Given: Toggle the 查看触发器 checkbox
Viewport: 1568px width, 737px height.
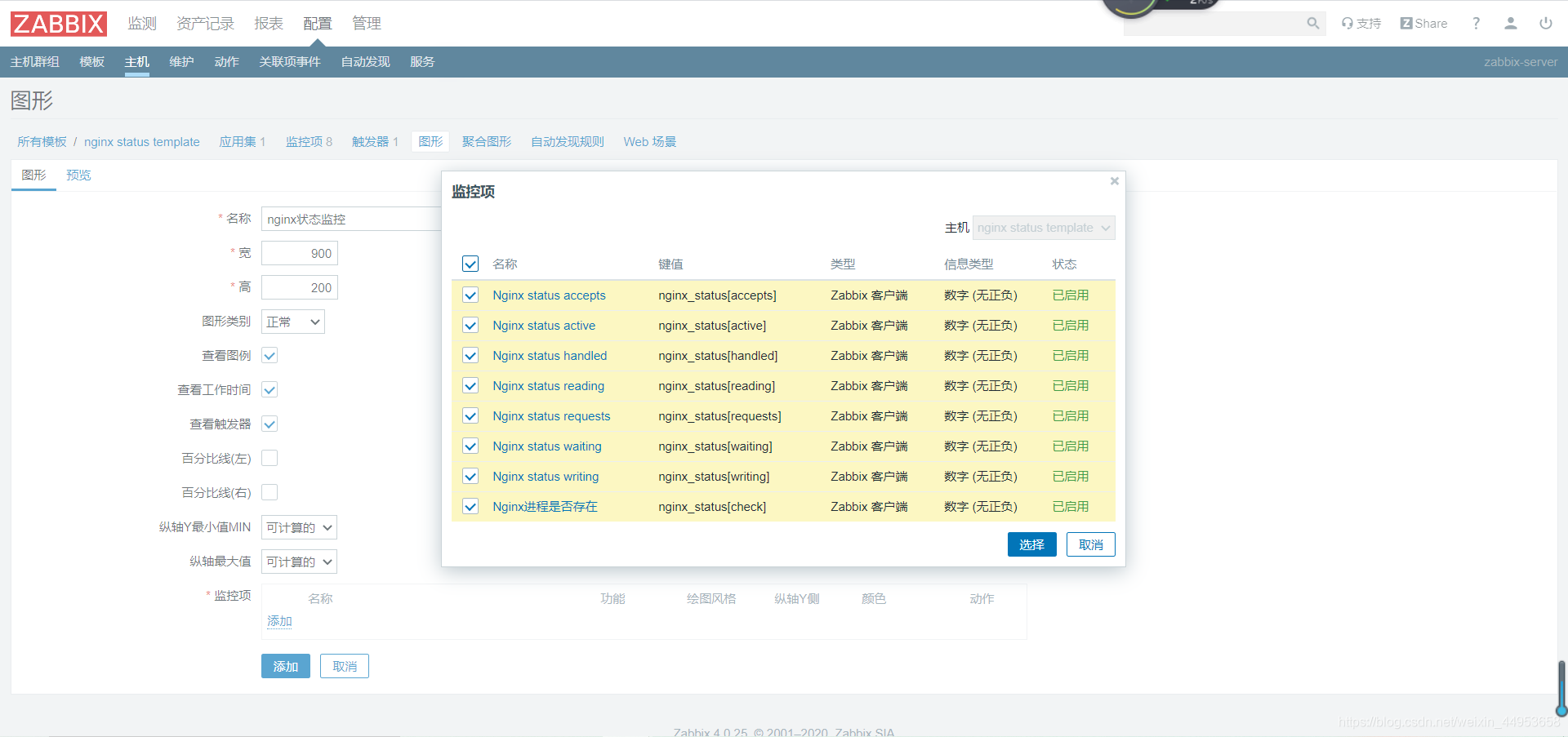Looking at the screenshot, I should point(269,424).
